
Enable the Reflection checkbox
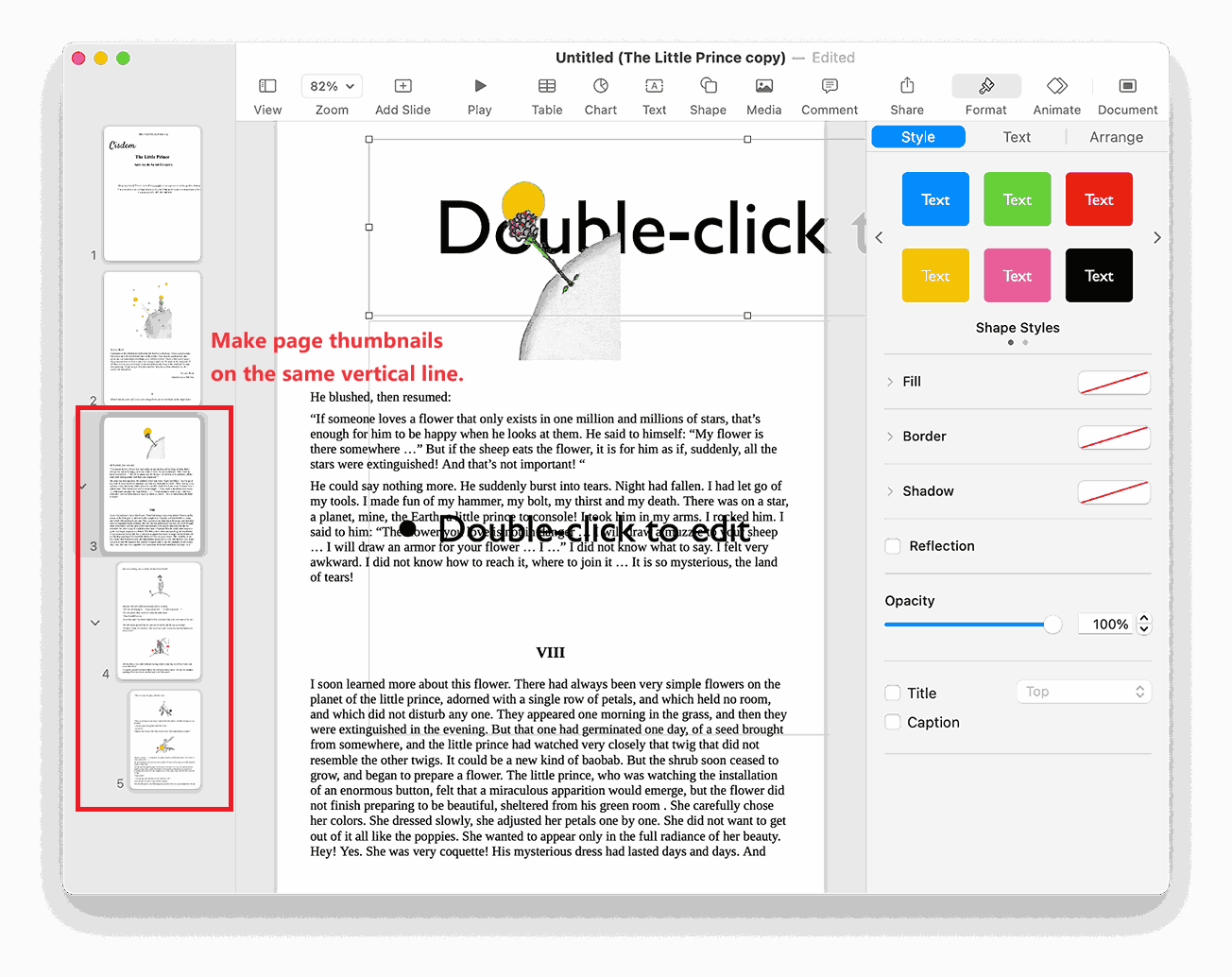tap(893, 546)
